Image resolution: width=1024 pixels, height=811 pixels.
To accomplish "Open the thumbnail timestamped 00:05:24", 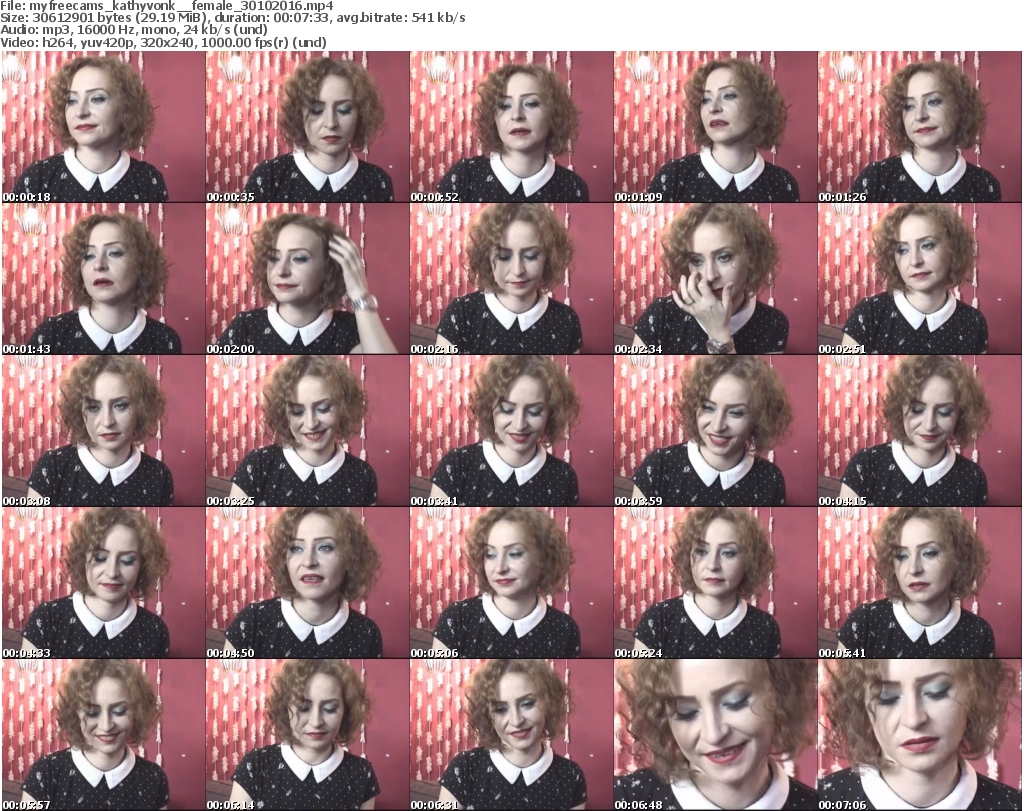I will coord(715,583).
